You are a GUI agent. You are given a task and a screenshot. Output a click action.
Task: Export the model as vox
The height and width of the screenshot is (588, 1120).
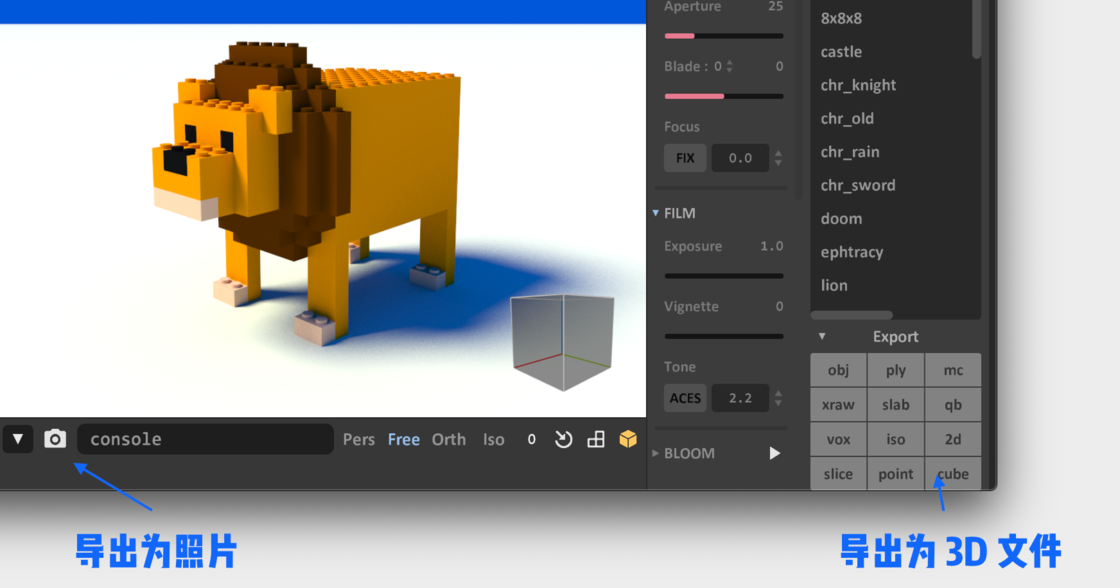(x=838, y=439)
